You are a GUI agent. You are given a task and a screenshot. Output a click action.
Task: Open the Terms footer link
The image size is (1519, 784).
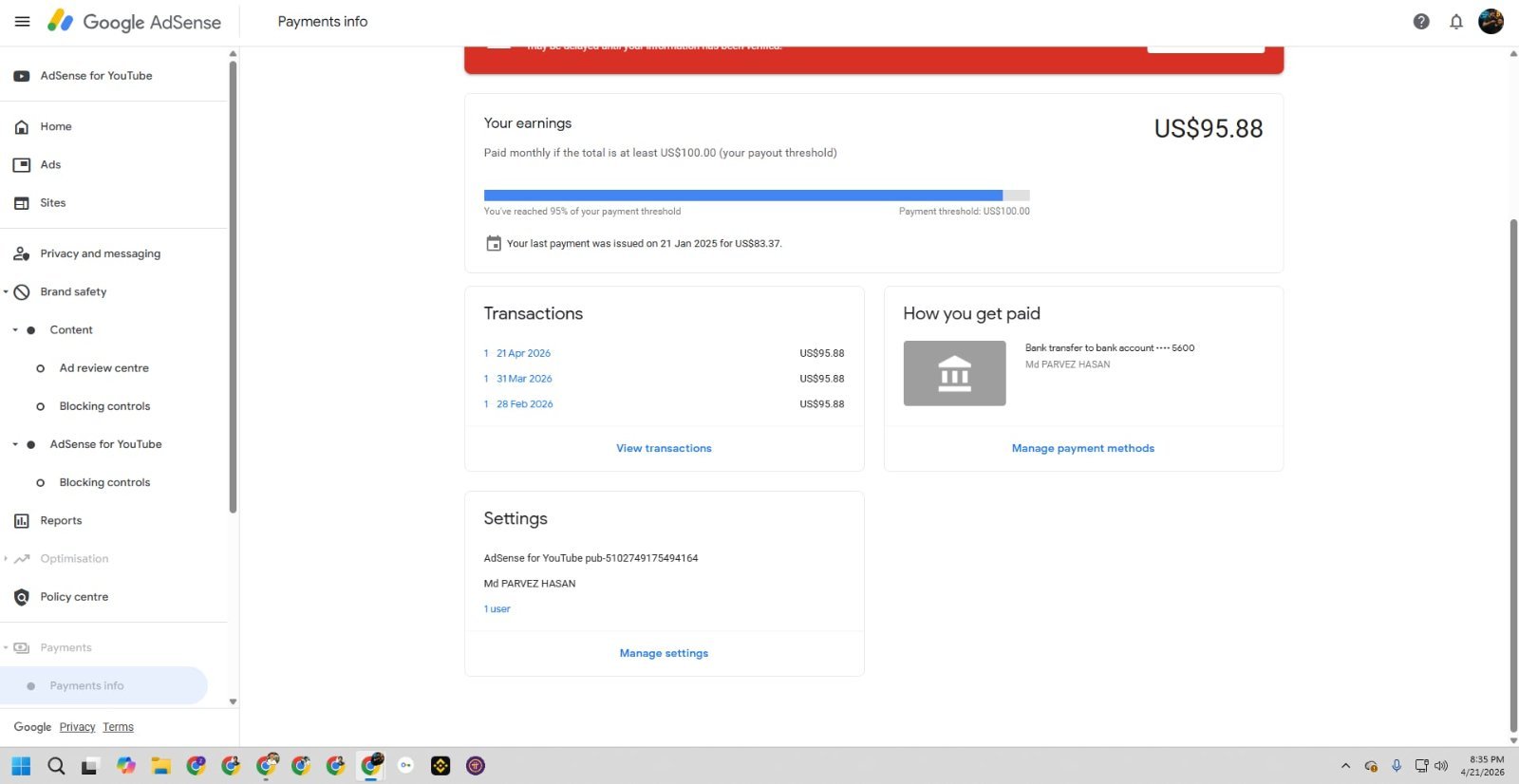(118, 727)
